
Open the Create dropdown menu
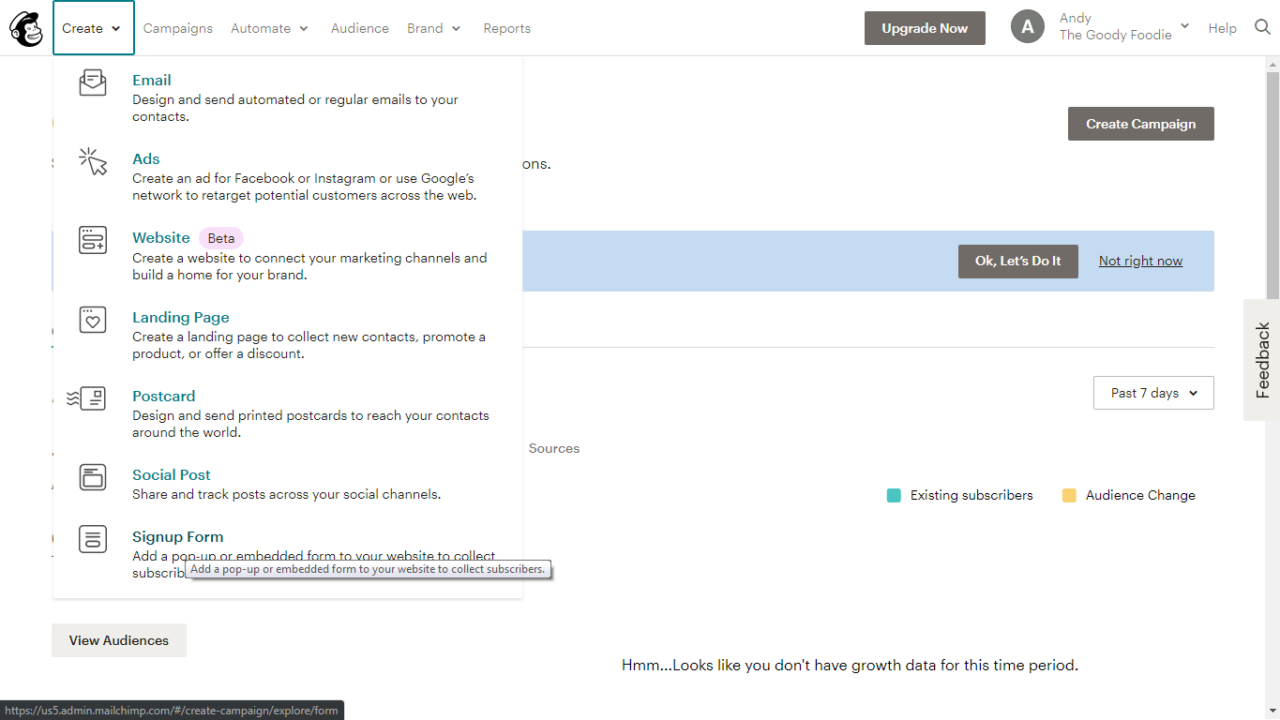click(93, 28)
